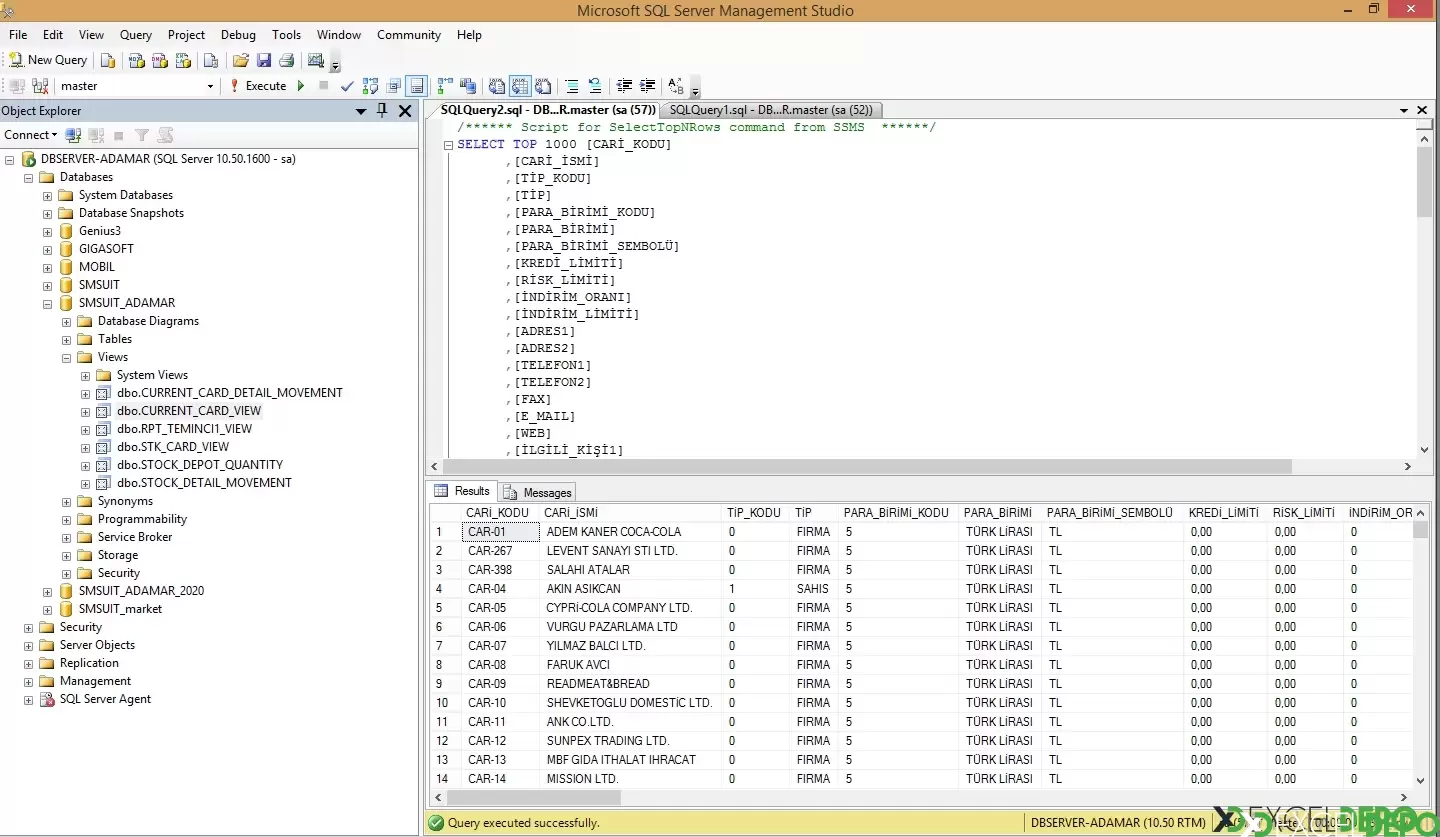Image resolution: width=1440 pixels, height=837 pixels.
Task: Open the Tools menu
Action: tap(286, 35)
